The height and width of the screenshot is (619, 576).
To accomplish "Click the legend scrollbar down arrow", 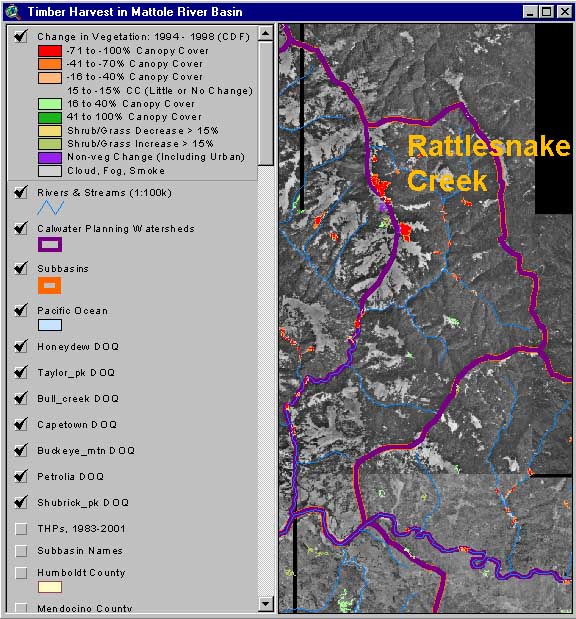I will [x=266, y=604].
